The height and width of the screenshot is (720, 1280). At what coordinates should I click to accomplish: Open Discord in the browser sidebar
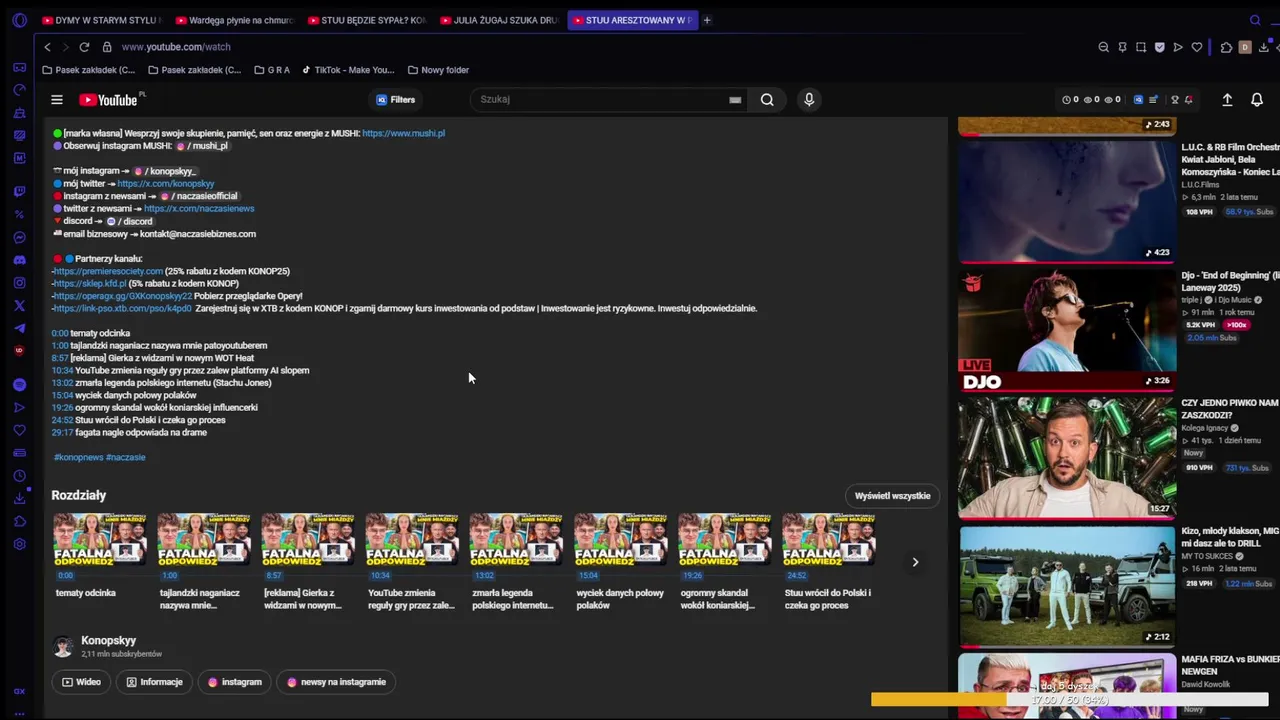click(x=19, y=260)
